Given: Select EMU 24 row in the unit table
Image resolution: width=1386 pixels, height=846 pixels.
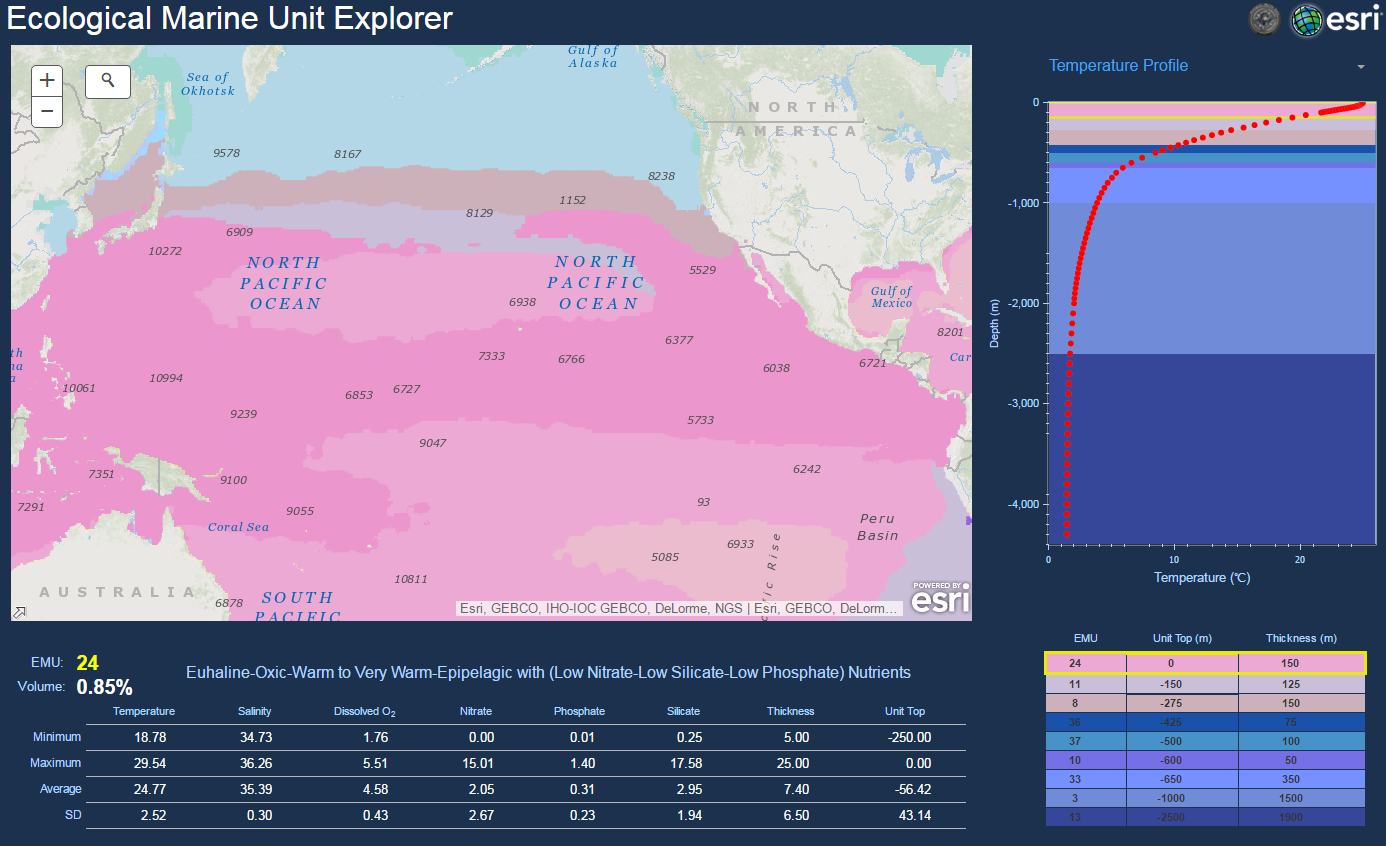Looking at the screenshot, I should coord(1205,662).
